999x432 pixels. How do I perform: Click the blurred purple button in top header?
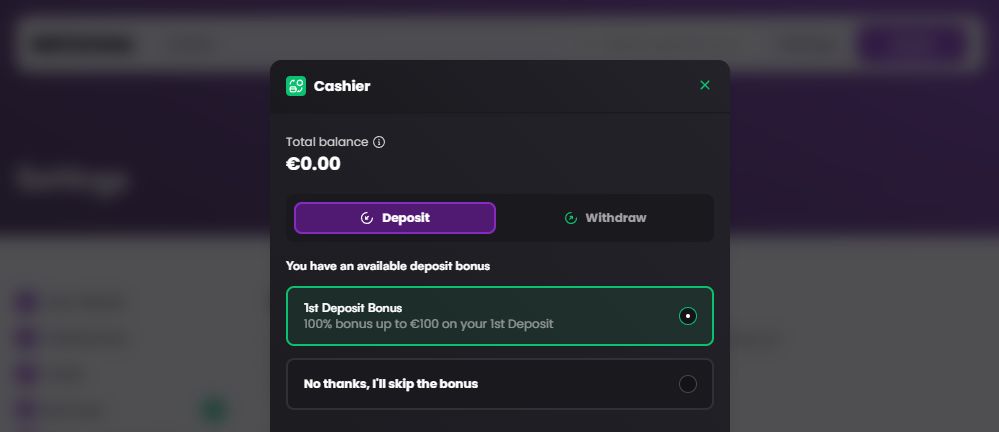[x=911, y=44]
